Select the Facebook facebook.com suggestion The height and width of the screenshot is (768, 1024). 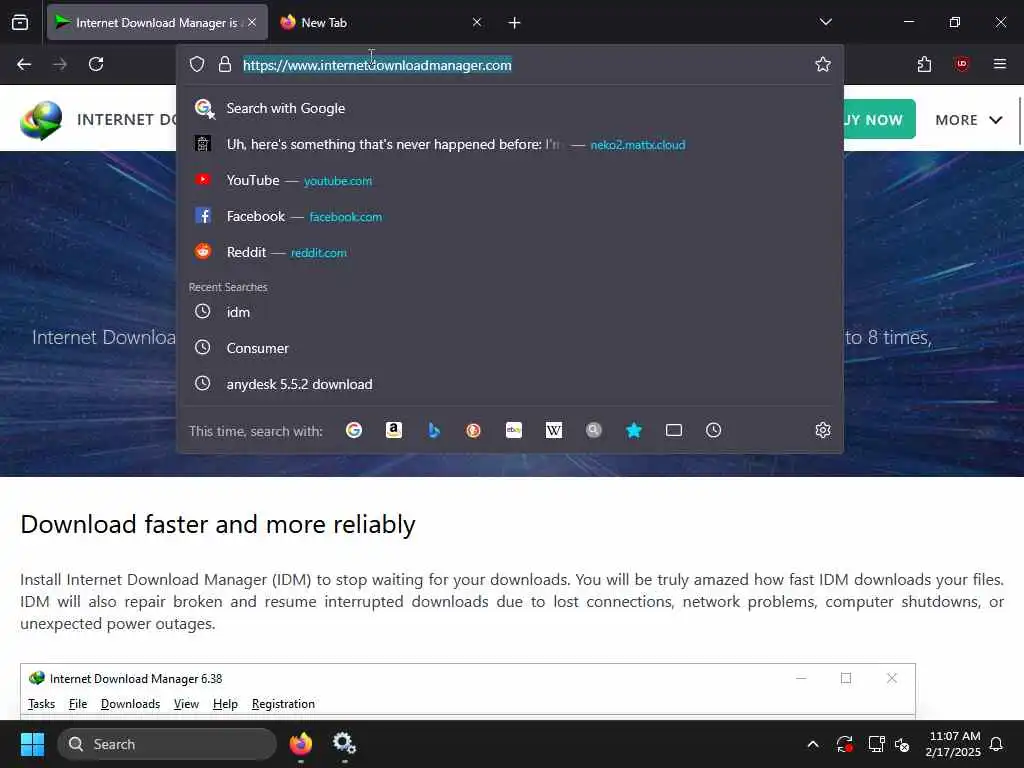click(x=509, y=216)
